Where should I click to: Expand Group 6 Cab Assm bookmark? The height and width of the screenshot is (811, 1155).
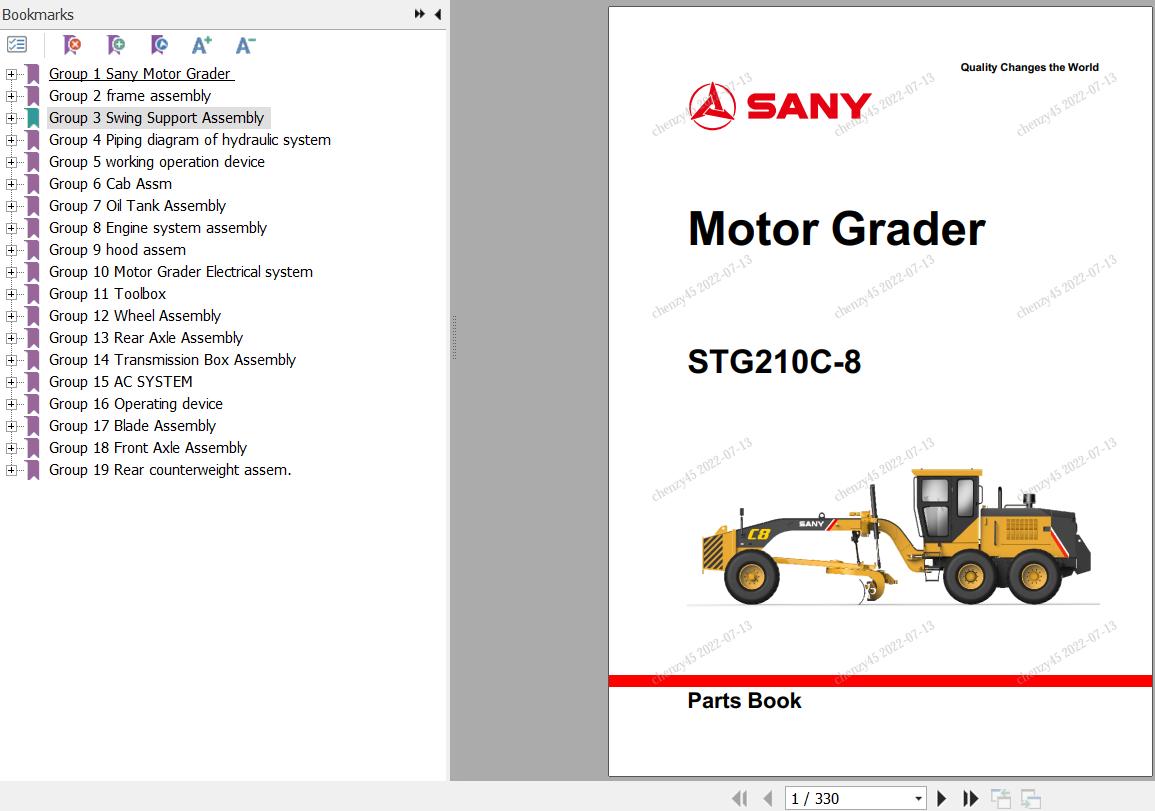point(11,184)
